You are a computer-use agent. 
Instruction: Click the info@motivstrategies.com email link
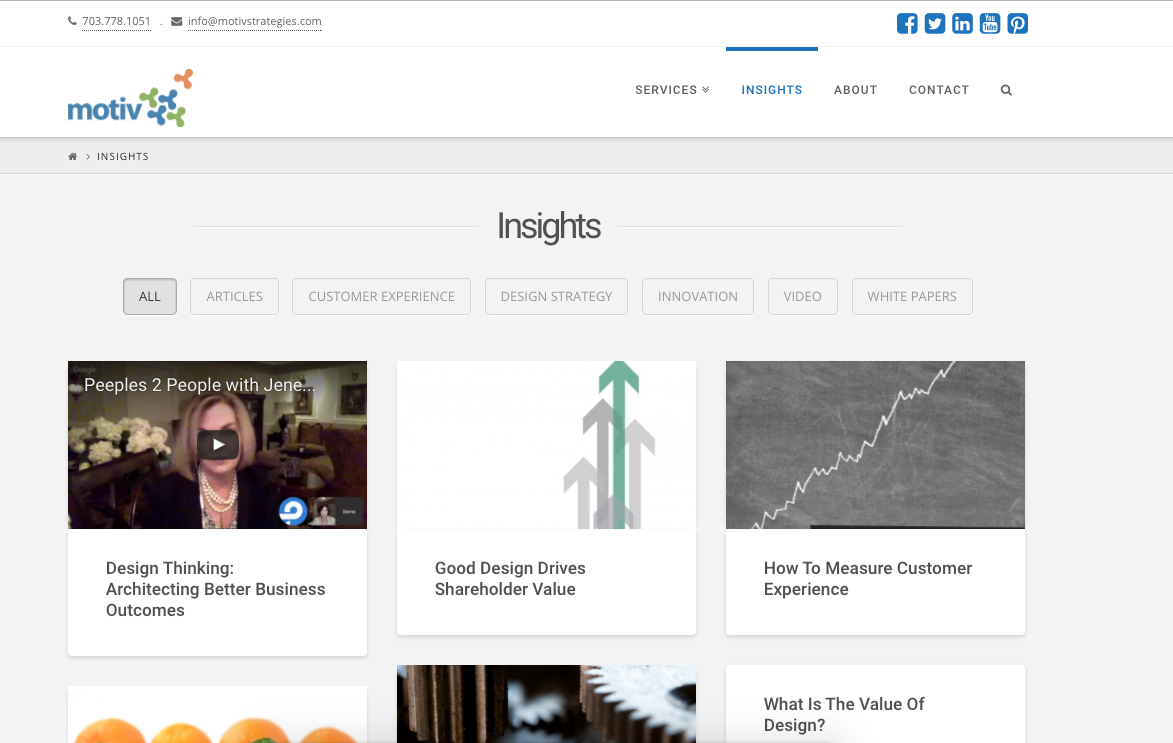[254, 21]
